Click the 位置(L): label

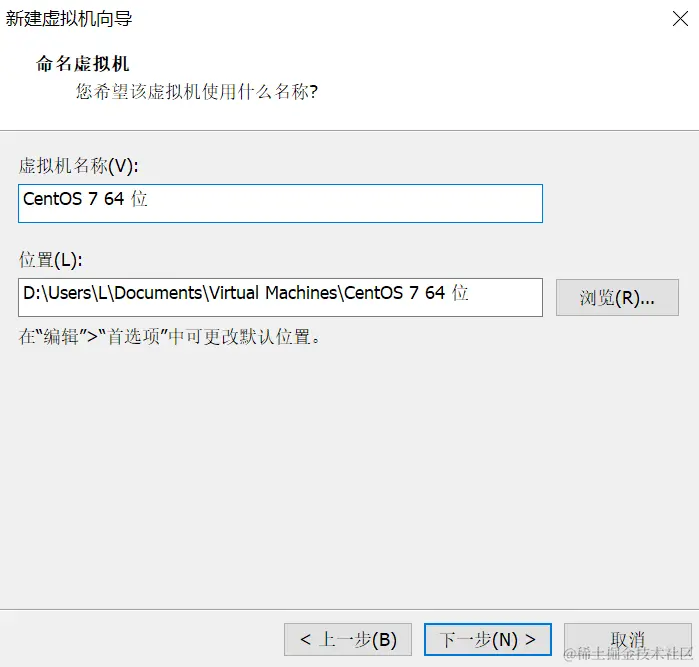point(50,259)
